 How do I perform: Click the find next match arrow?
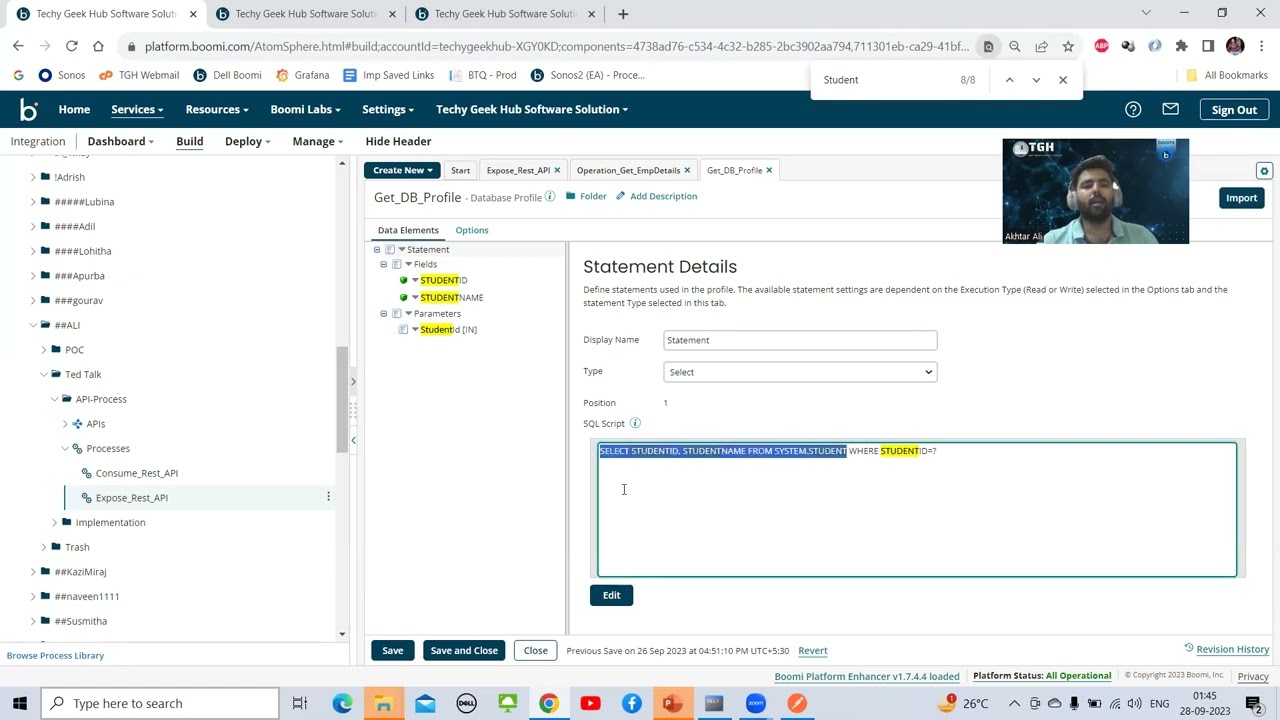pyautogui.click(x=1036, y=80)
